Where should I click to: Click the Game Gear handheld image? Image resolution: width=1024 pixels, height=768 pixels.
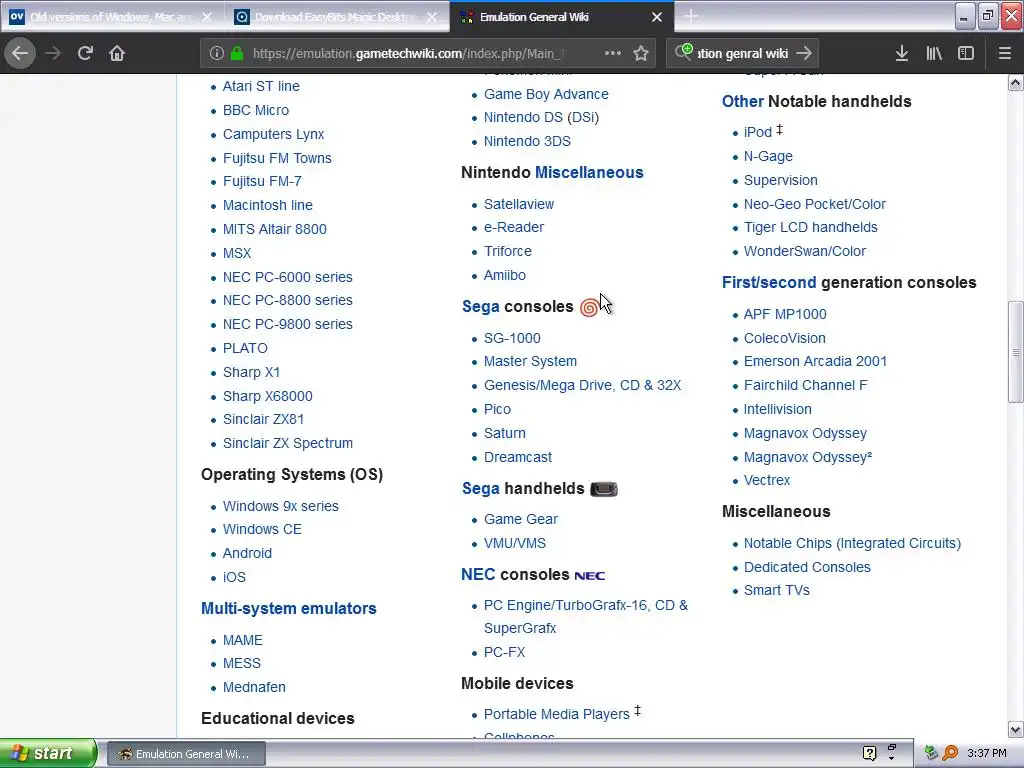click(604, 488)
